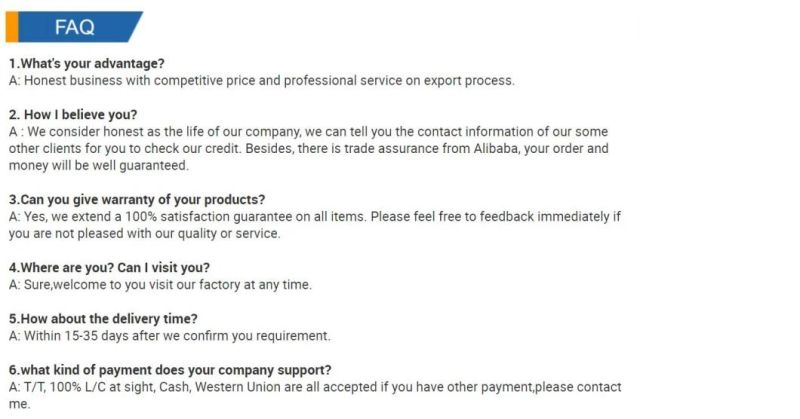800x419 pixels.
Task: Select question about payment support
Action: [170, 370]
